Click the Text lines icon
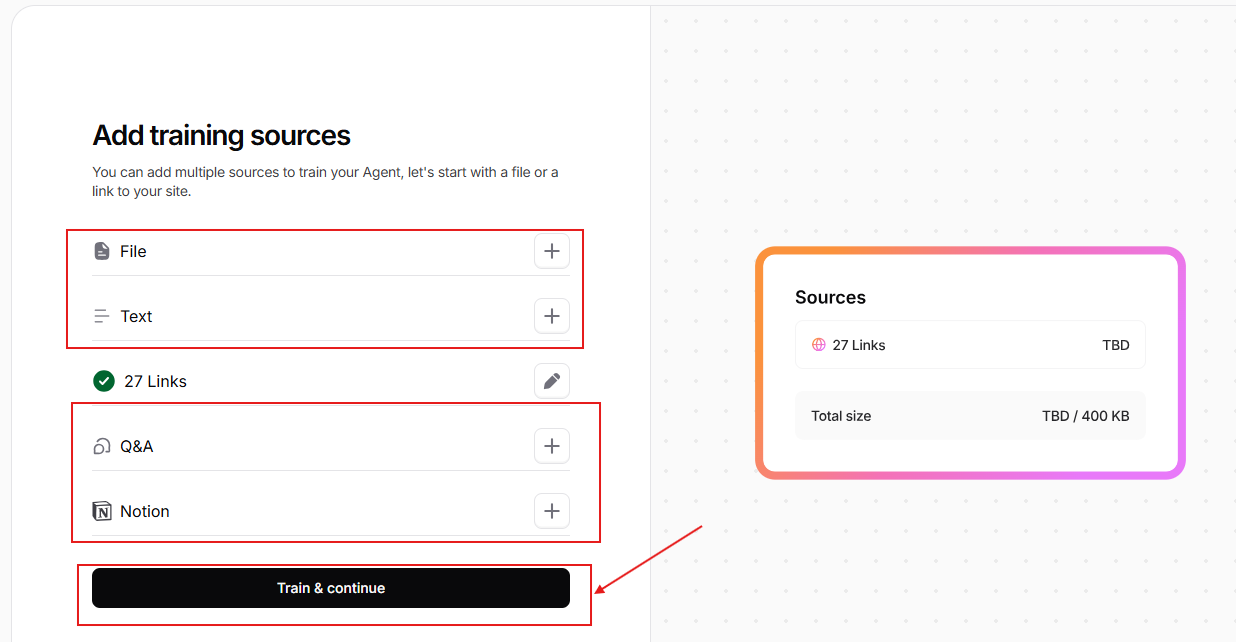 point(102,316)
